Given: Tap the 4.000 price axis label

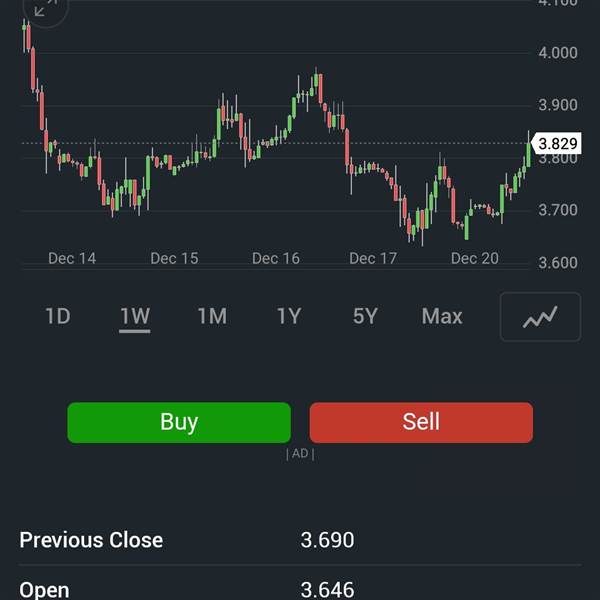Looking at the screenshot, I should point(558,53).
